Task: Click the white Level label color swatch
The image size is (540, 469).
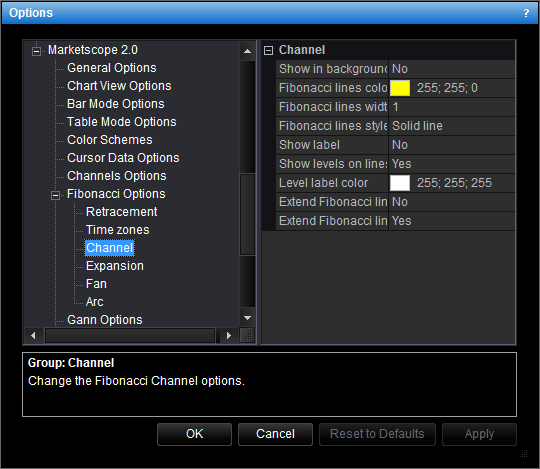Action: point(400,183)
